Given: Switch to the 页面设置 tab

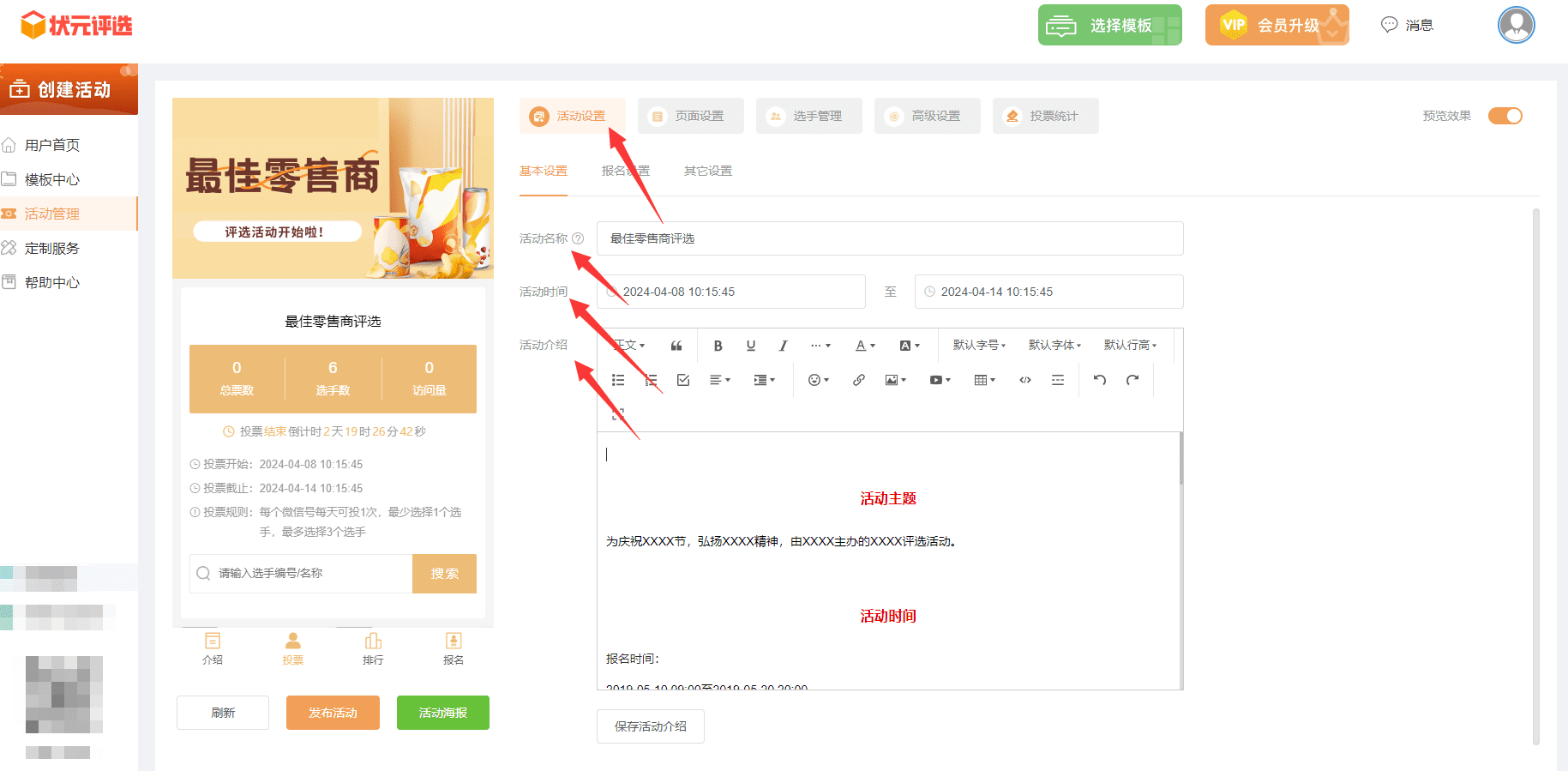Looking at the screenshot, I should (690, 116).
